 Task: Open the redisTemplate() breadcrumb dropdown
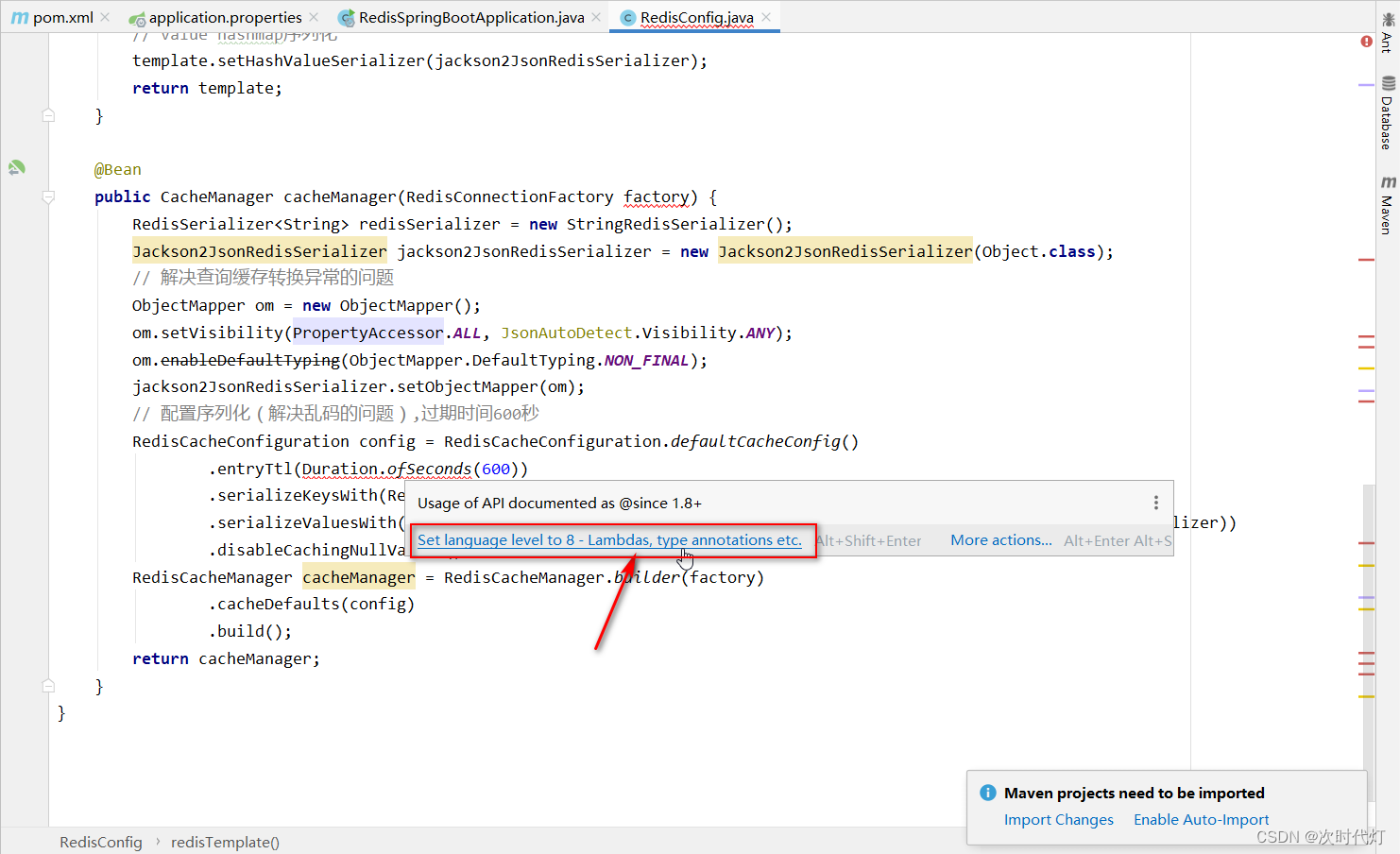click(225, 842)
